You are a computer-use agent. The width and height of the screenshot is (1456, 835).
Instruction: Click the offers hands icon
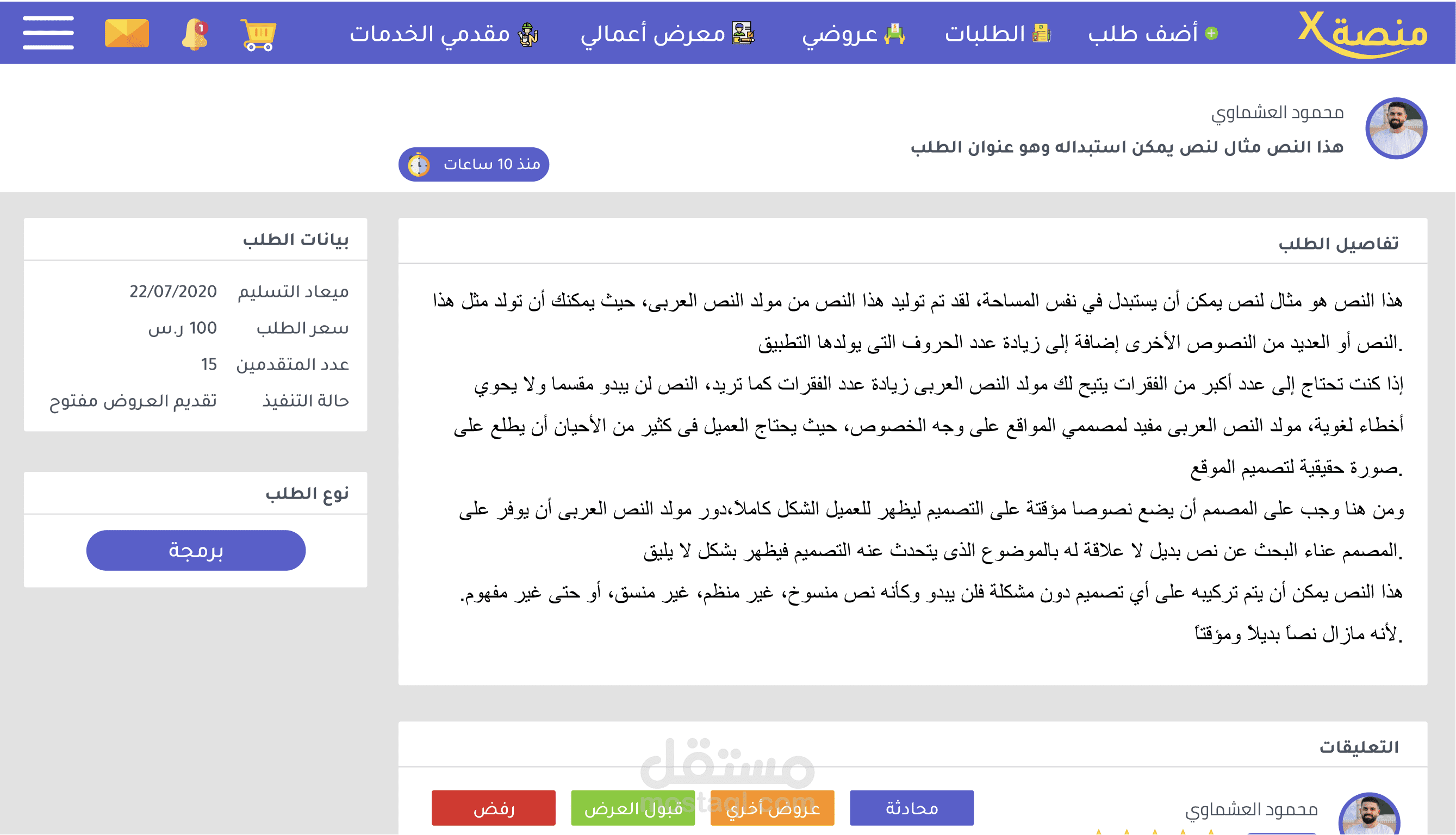(894, 34)
